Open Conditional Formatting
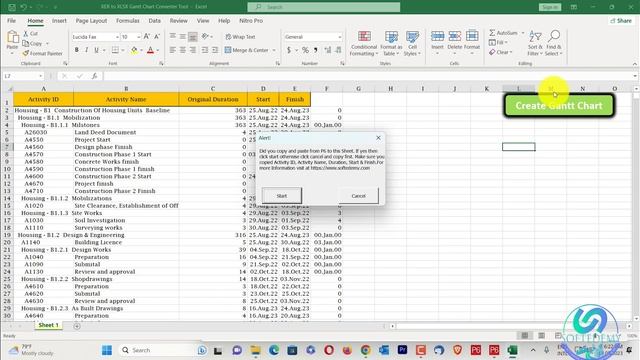The width and height of the screenshot is (640, 360). 364,43
